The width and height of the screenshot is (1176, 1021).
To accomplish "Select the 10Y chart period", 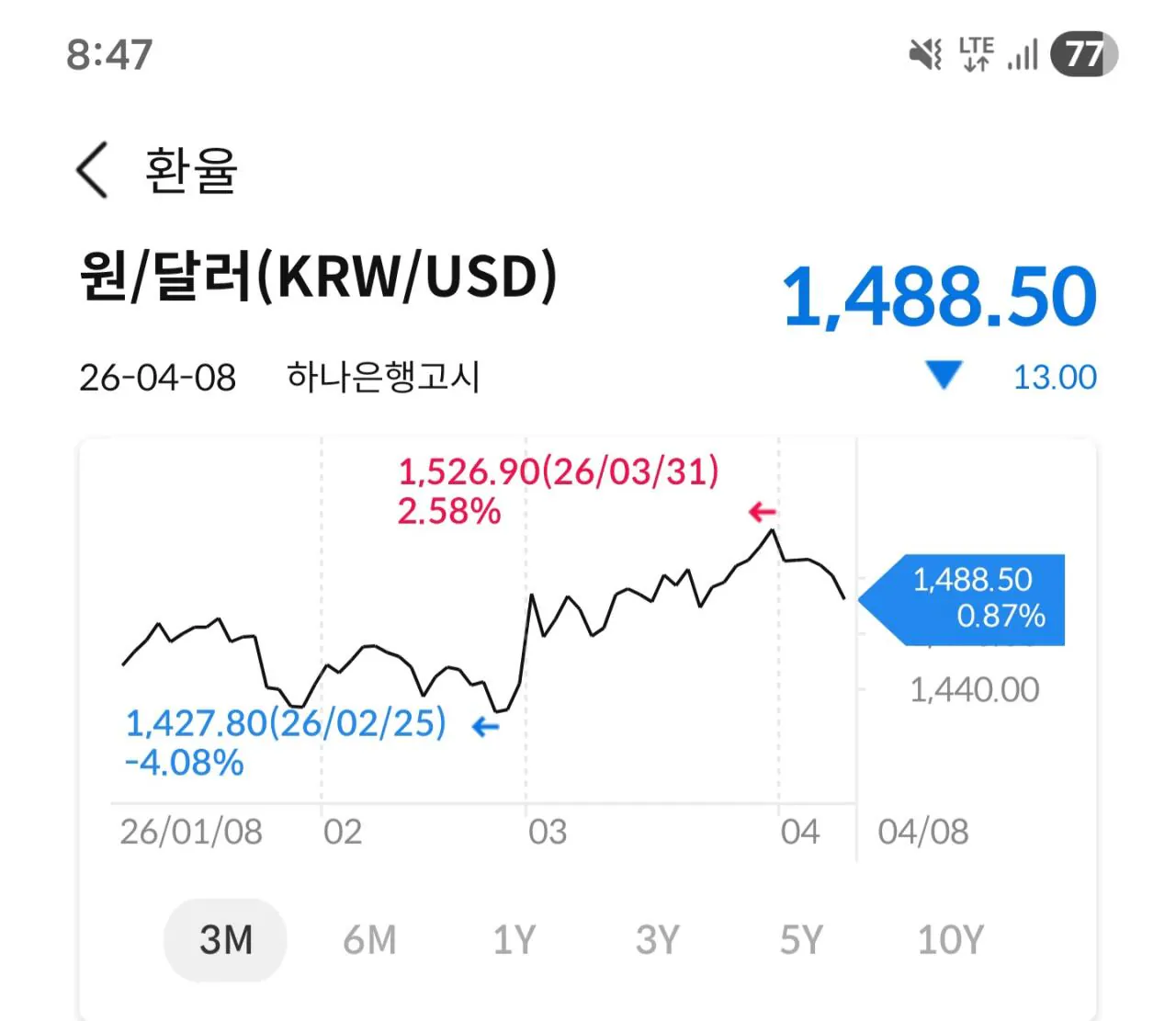I will [950, 940].
